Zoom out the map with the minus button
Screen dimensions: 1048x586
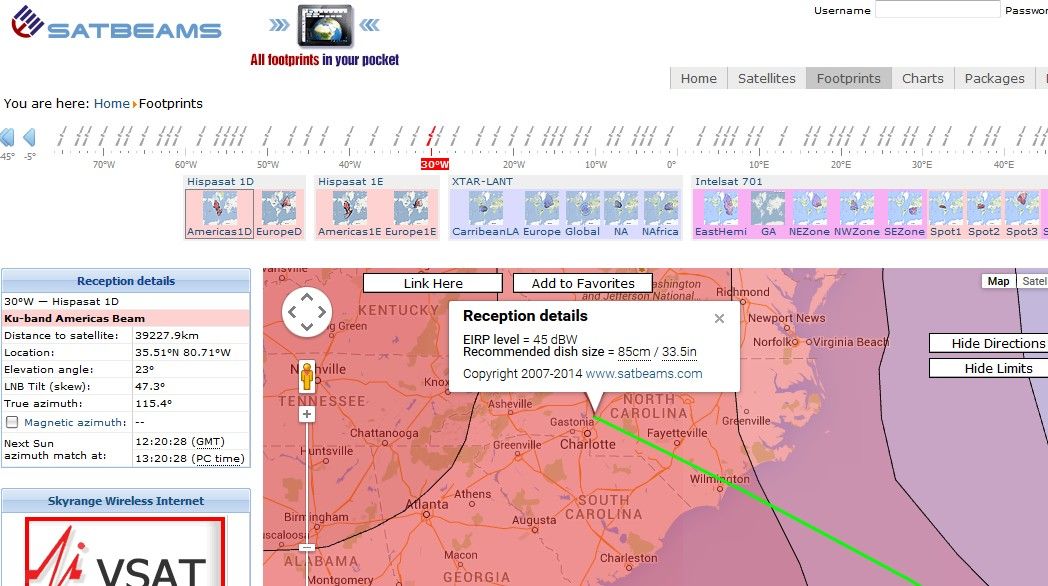(307, 548)
